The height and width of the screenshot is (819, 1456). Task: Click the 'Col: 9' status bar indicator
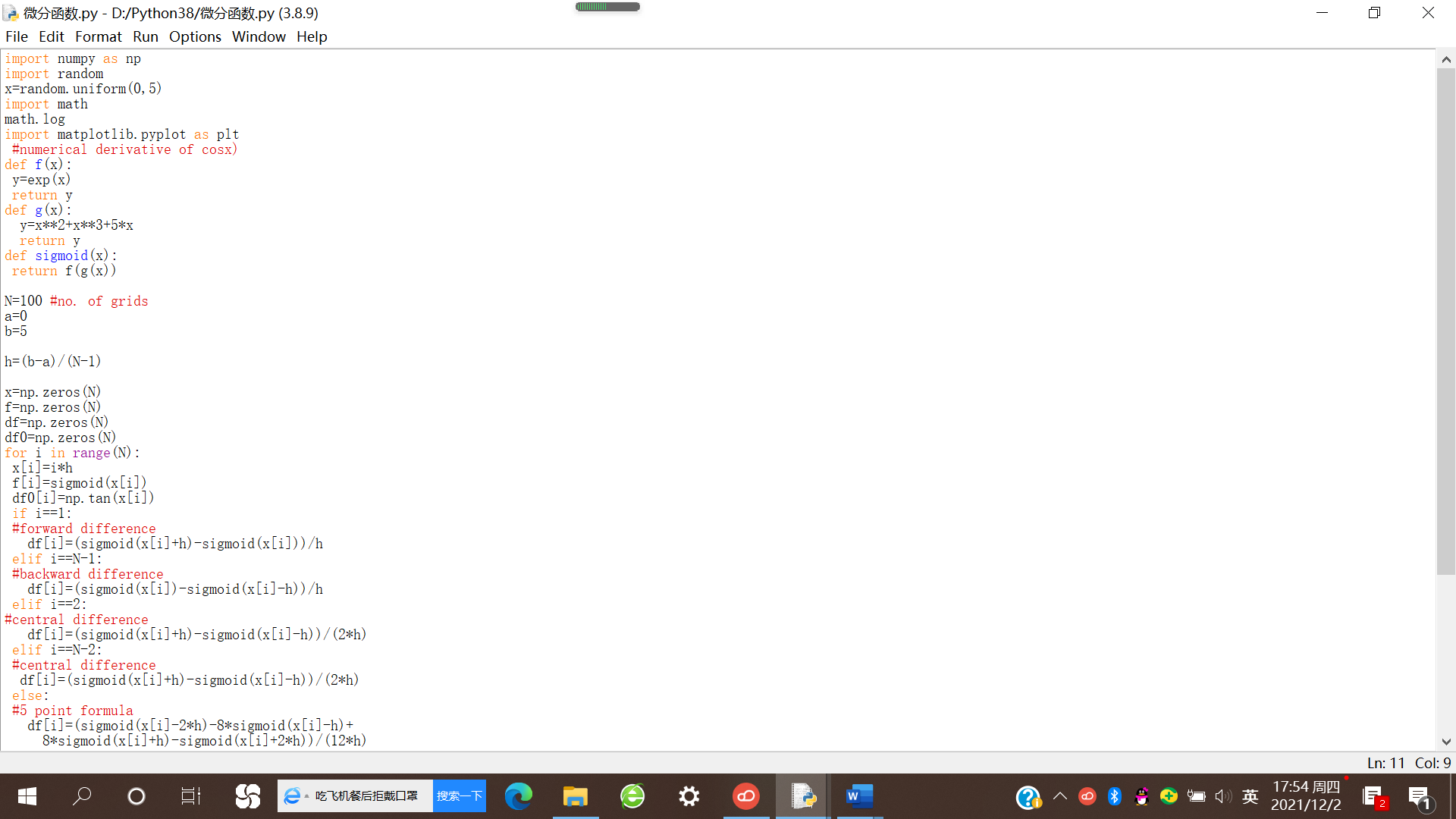[1432, 763]
